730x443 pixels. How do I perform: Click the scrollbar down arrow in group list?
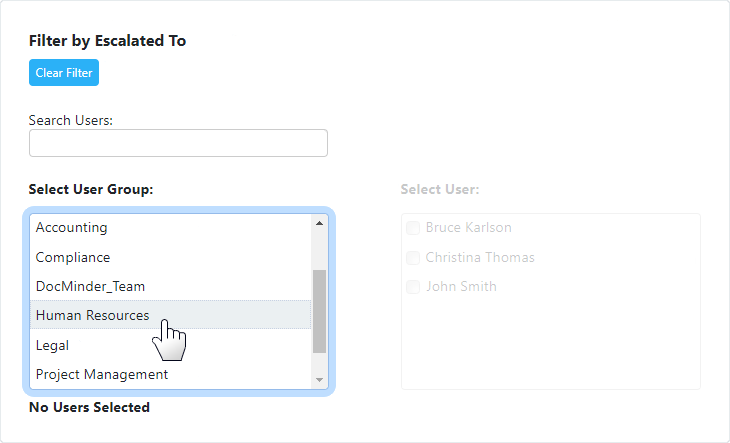click(x=319, y=380)
